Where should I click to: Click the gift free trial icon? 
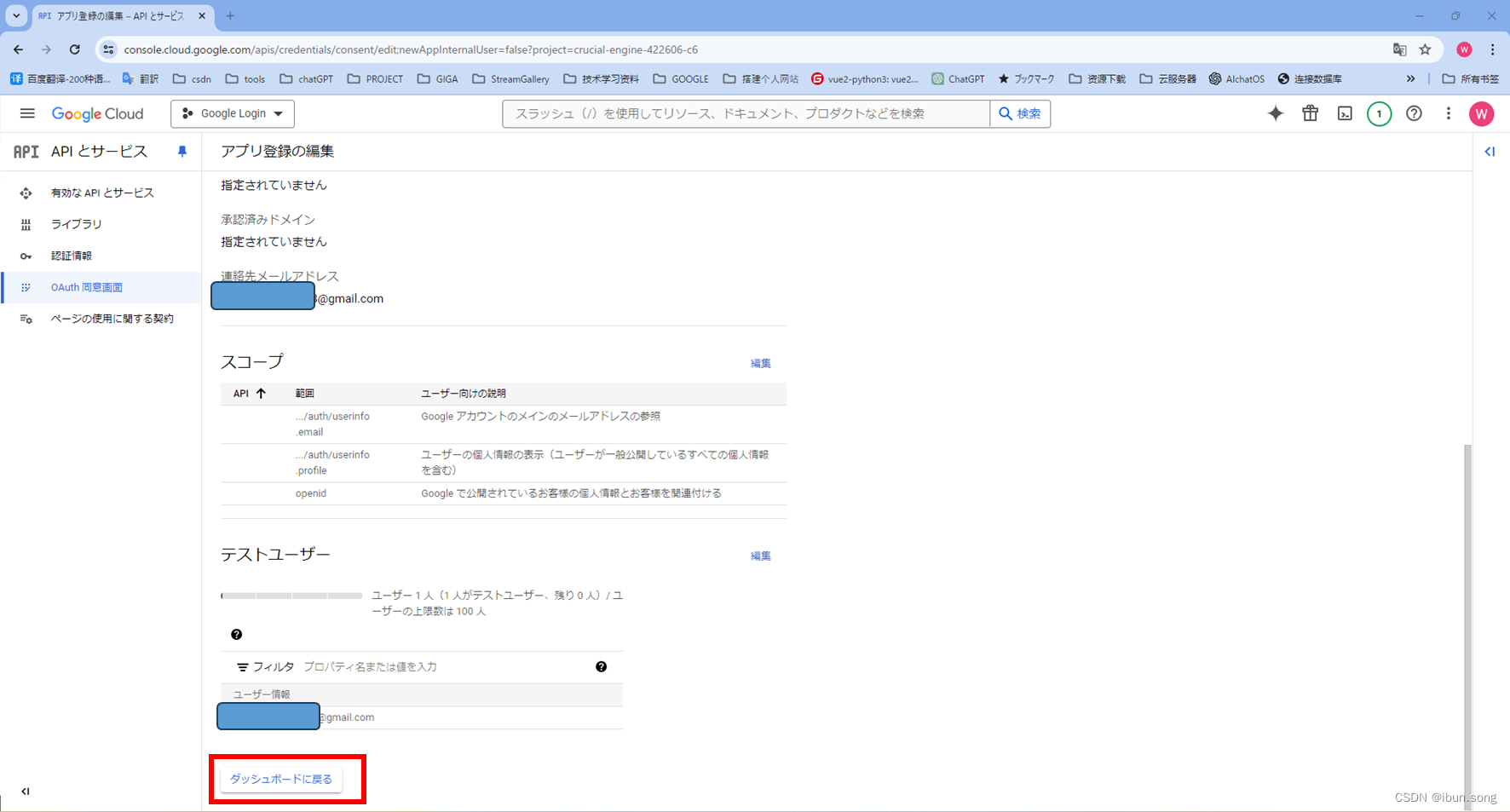(1311, 113)
